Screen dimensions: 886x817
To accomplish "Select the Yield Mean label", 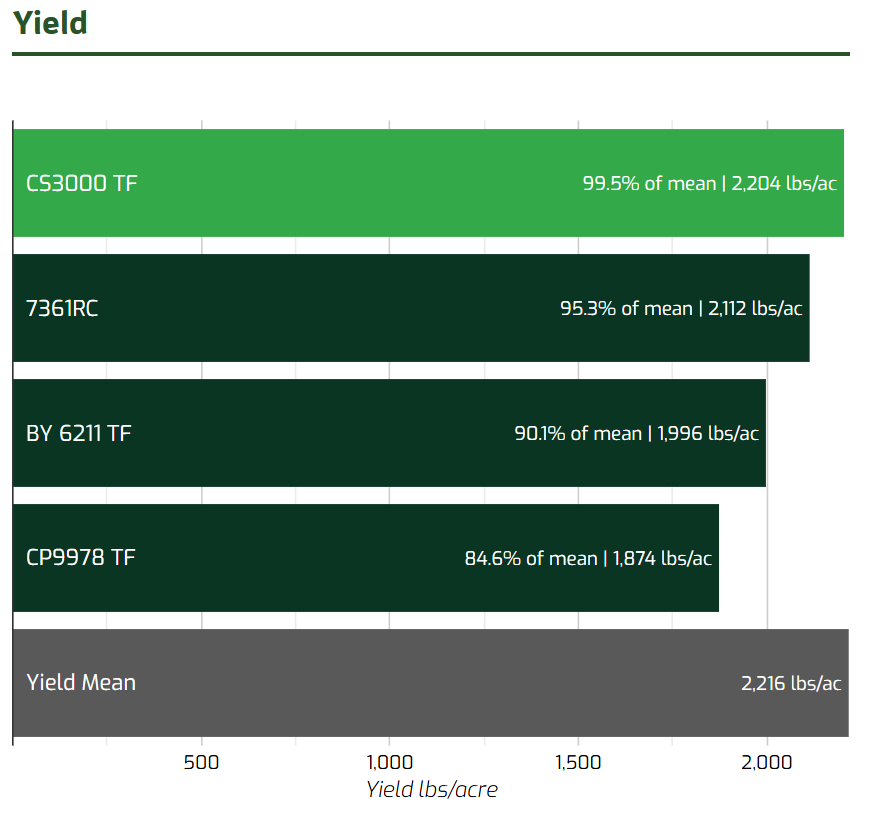I will tap(81, 683).
